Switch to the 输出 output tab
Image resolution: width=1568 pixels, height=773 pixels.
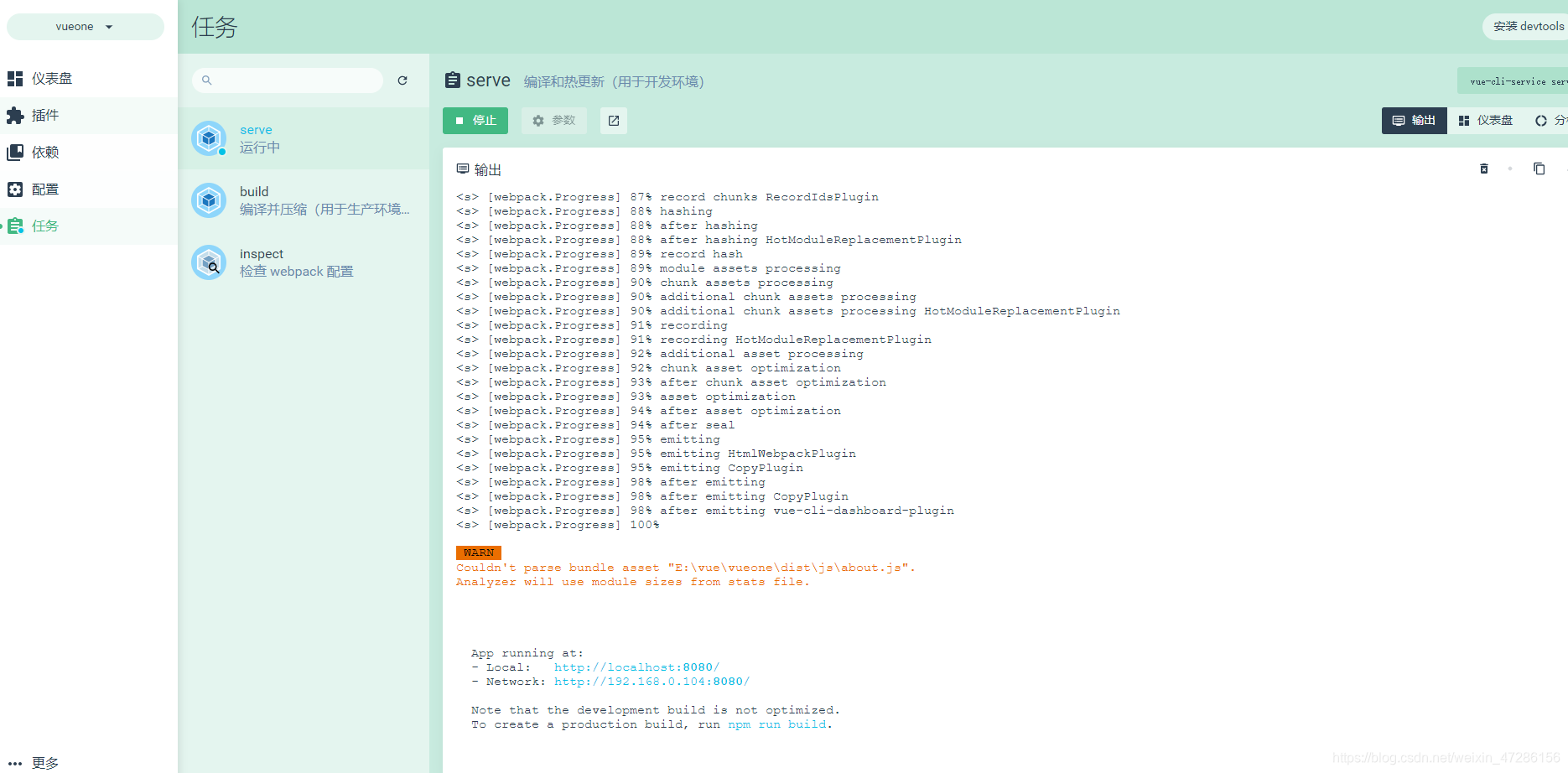coord(1415,121)
